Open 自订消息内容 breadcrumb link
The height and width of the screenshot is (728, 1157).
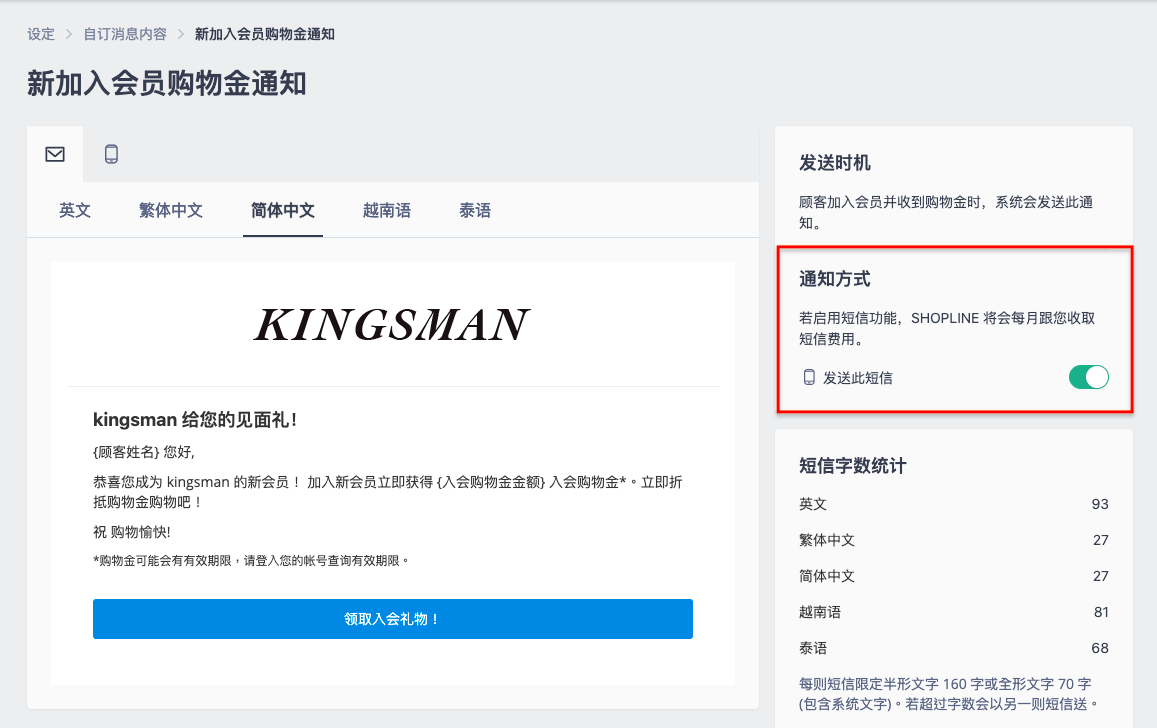(x=125, y=34)
